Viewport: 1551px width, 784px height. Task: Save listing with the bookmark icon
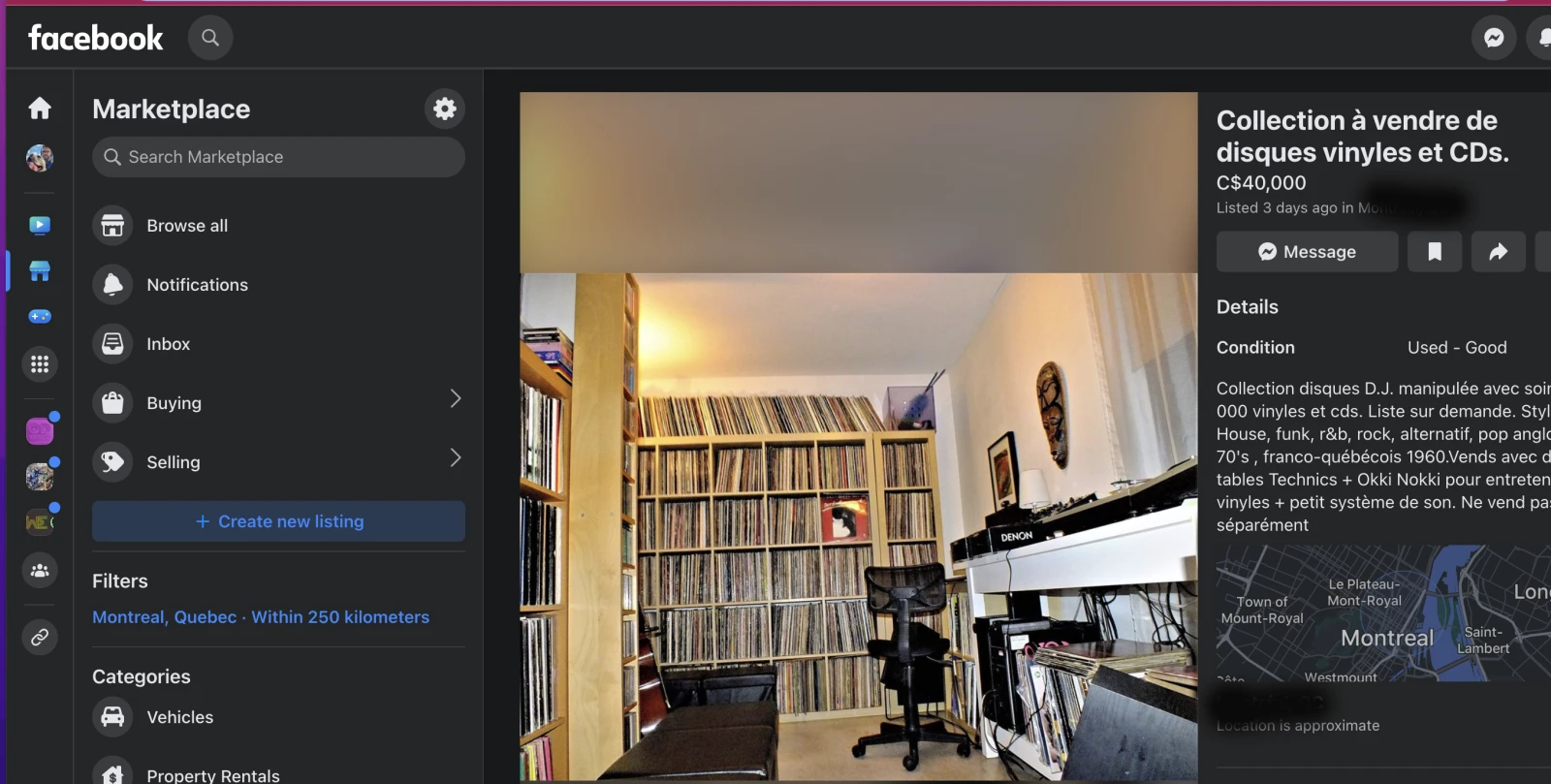(x=1435, y=252)
